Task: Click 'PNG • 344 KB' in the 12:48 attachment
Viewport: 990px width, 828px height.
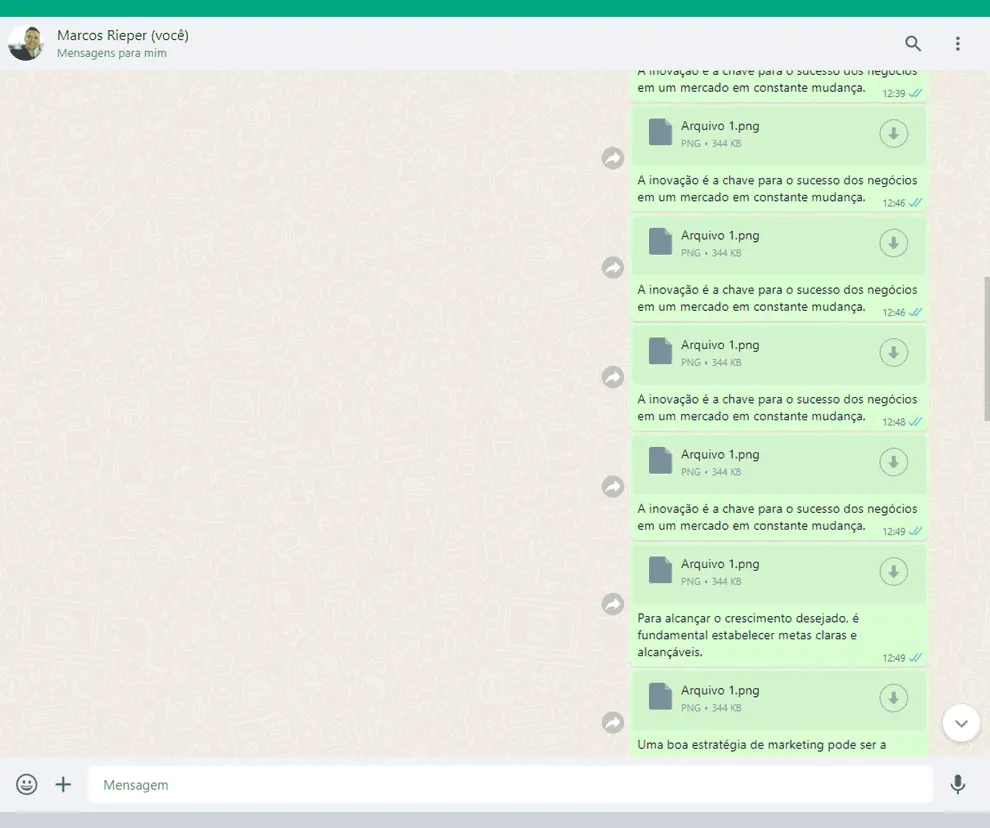Action: click(711, 363)
